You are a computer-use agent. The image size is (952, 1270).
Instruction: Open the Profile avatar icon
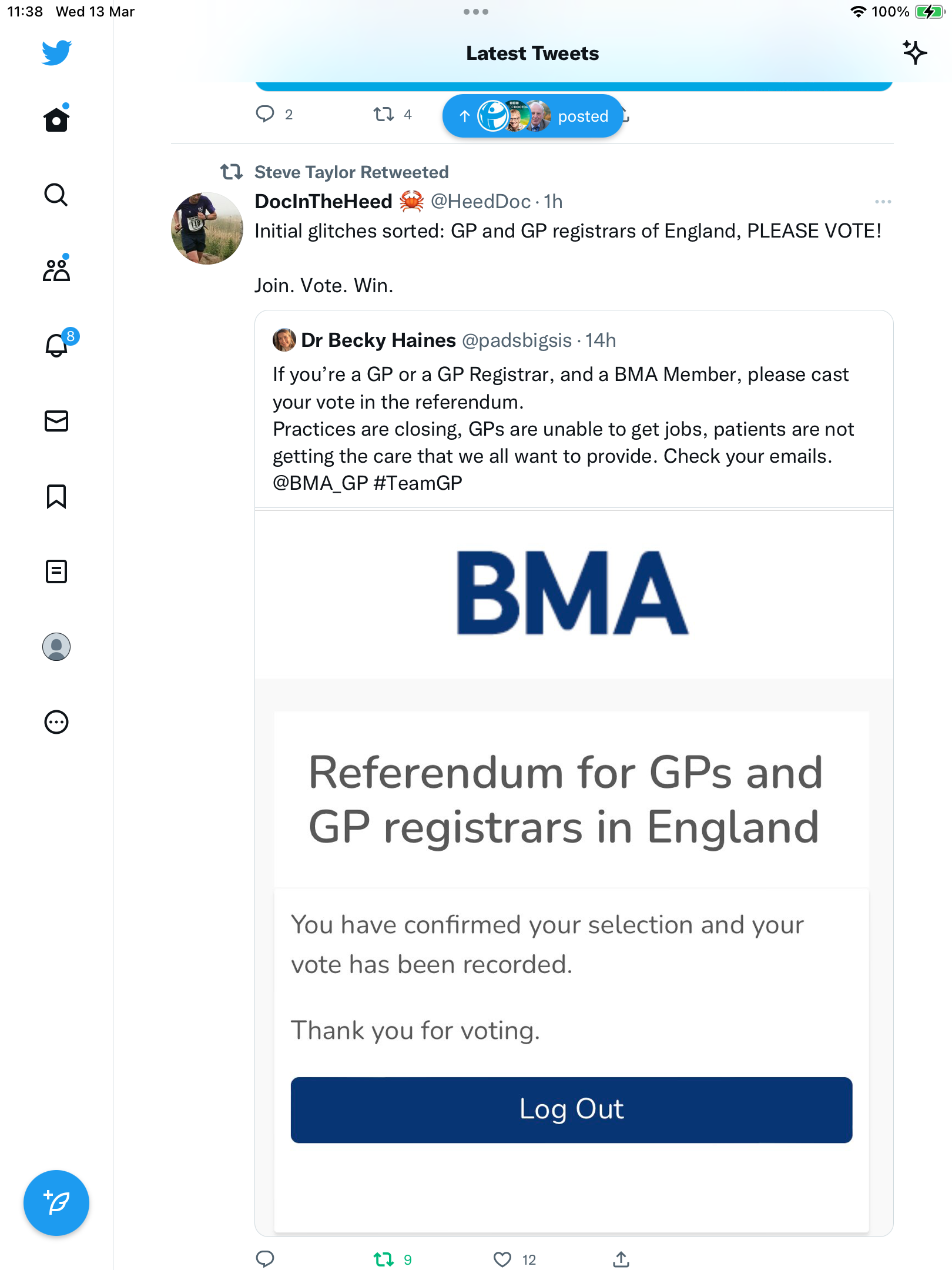point(56,647)
